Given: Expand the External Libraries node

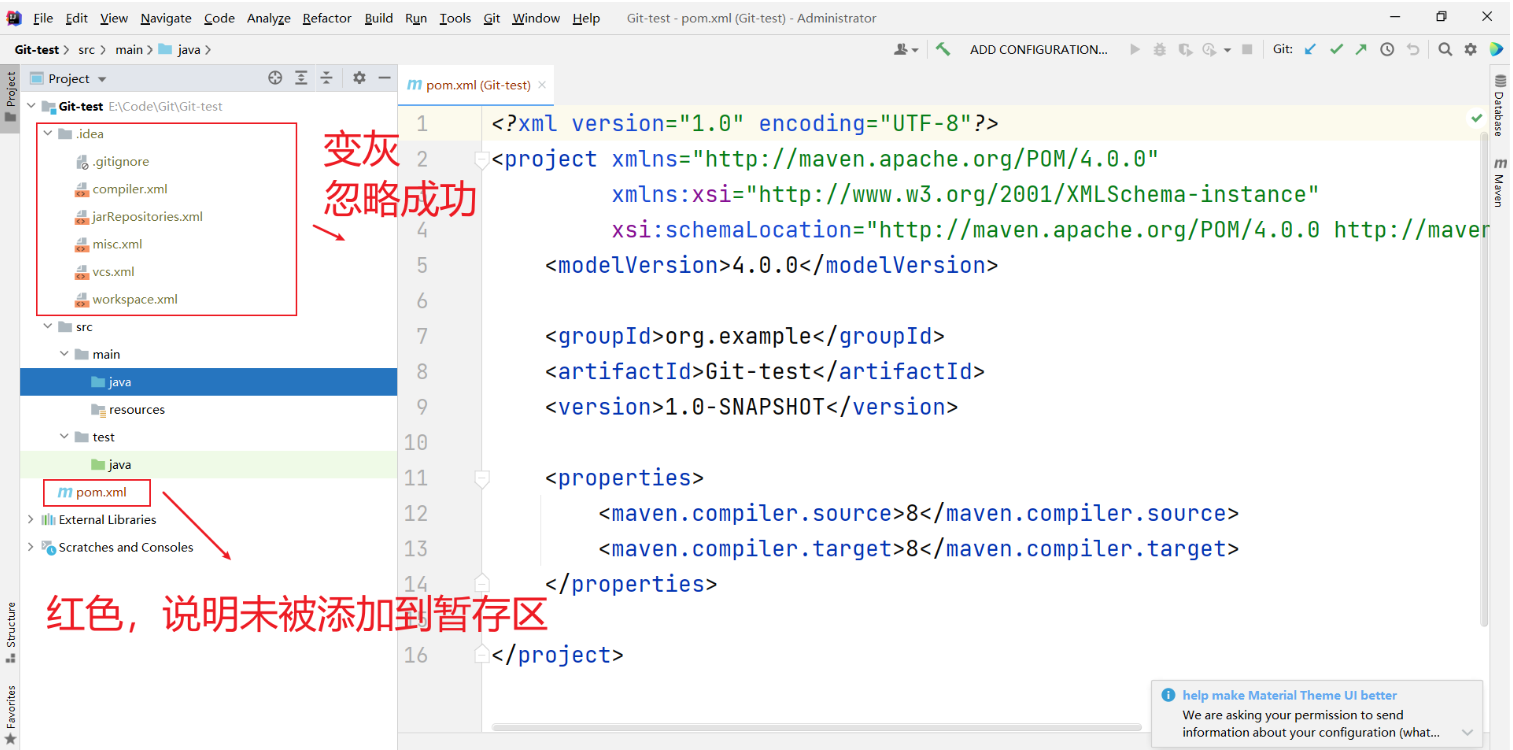Looking at the screenshot, I should click(x=31, y=519).
